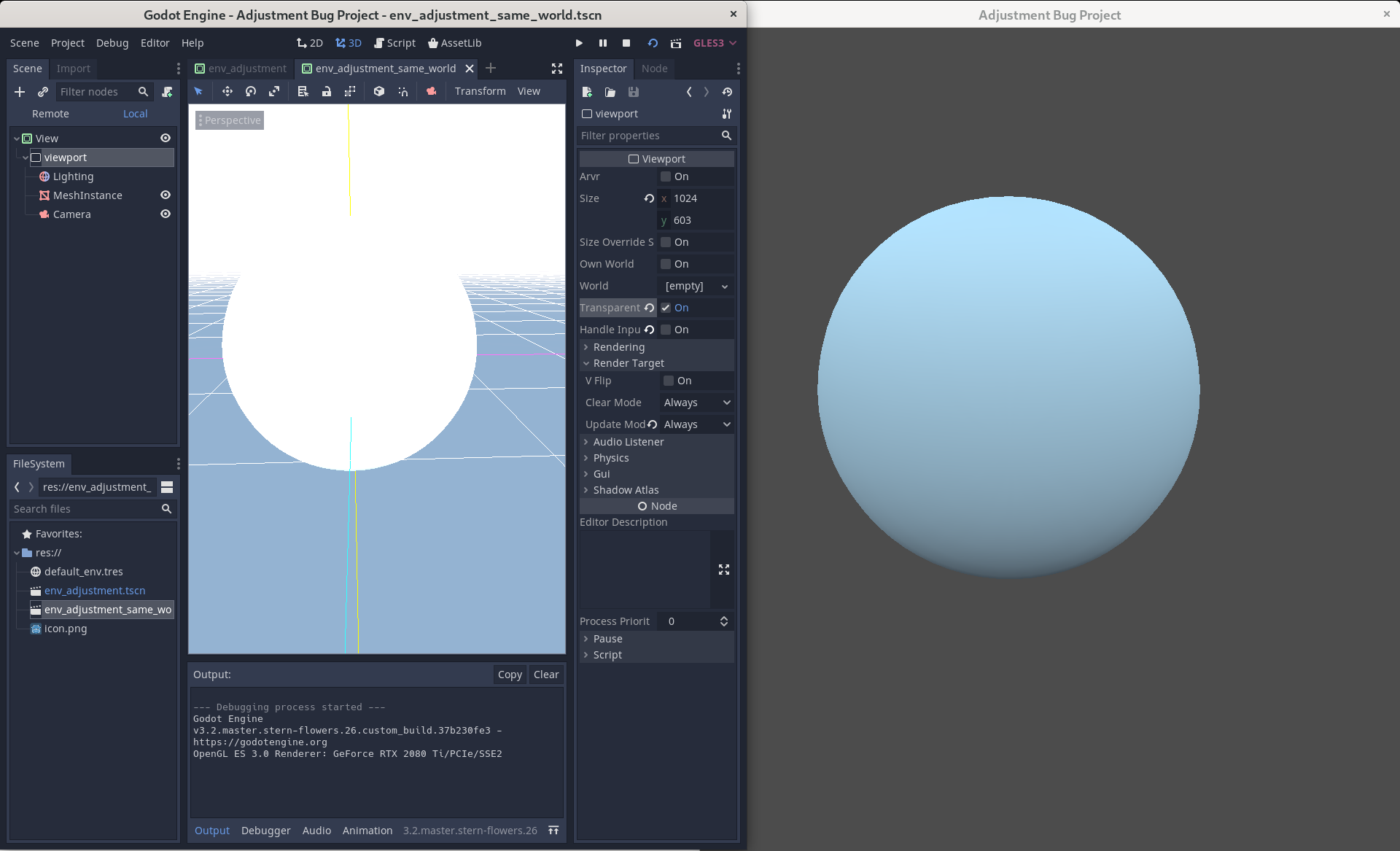Add a new child node in Scene dock
The width and height of the screenshot is (1400, 851).
click(20, 92)
